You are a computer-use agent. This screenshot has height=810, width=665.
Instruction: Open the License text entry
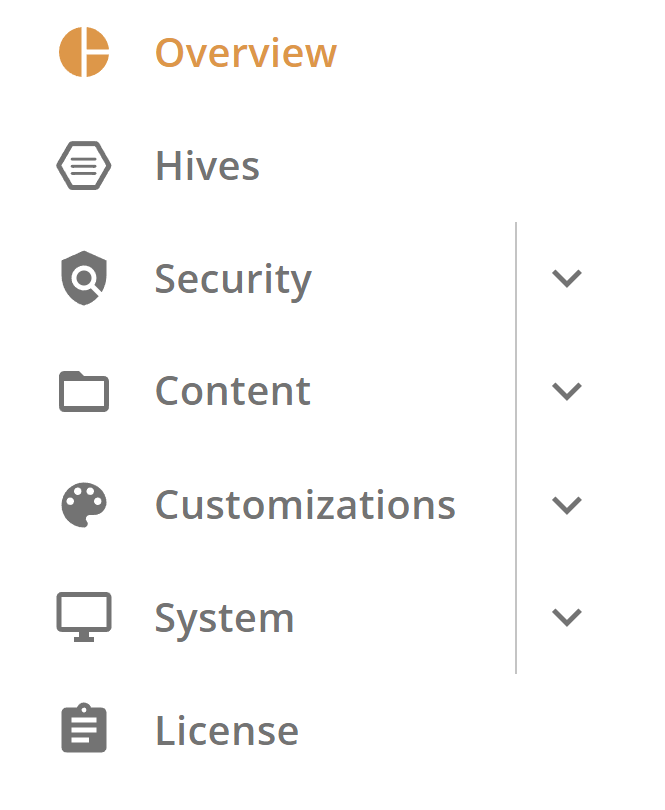tap(227, 730)
